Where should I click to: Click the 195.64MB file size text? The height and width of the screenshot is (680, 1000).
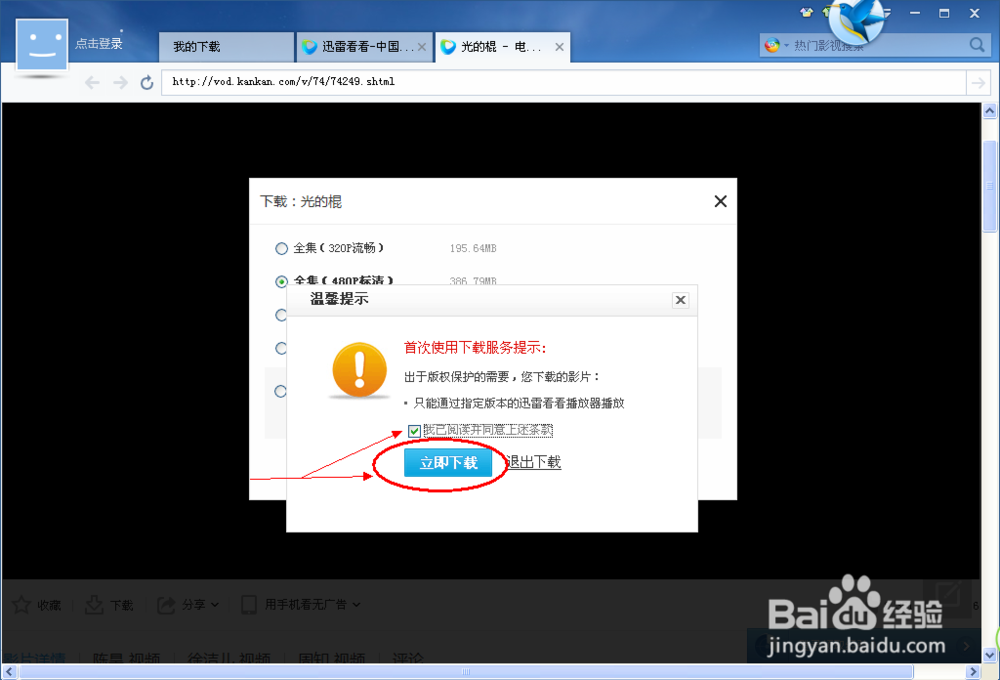point(473,249)
